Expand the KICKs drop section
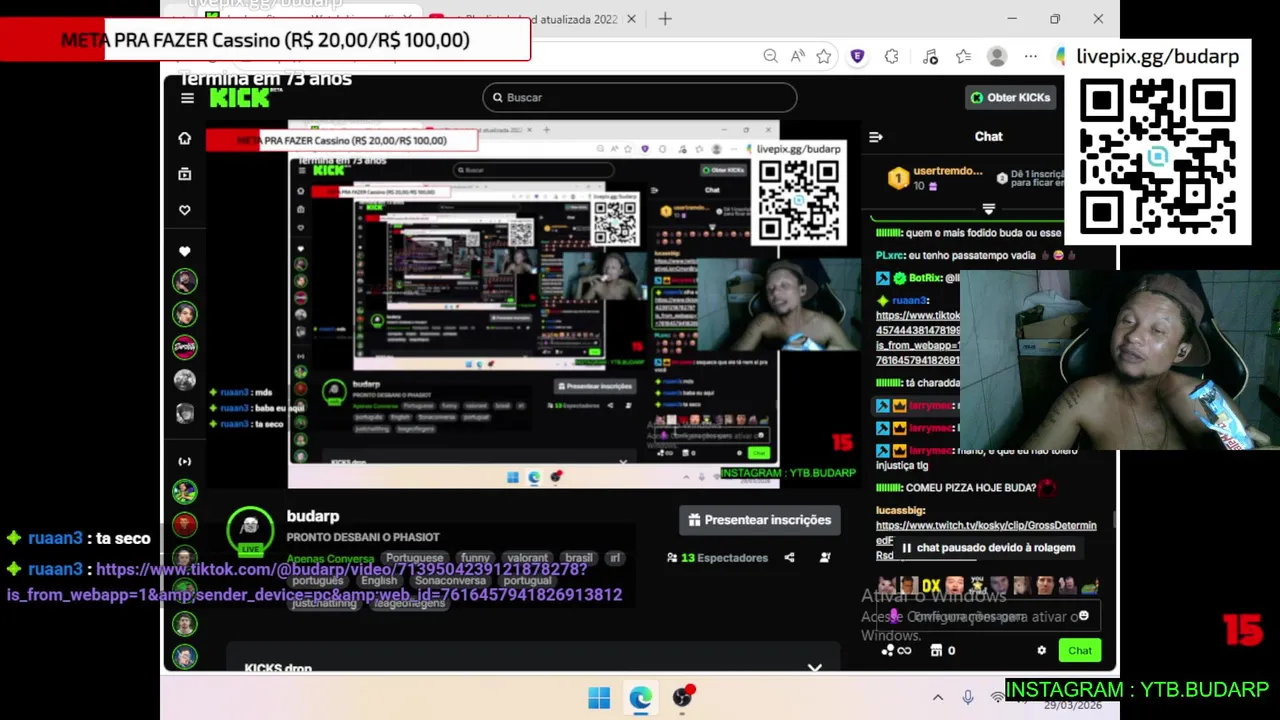 coord(815,667)
